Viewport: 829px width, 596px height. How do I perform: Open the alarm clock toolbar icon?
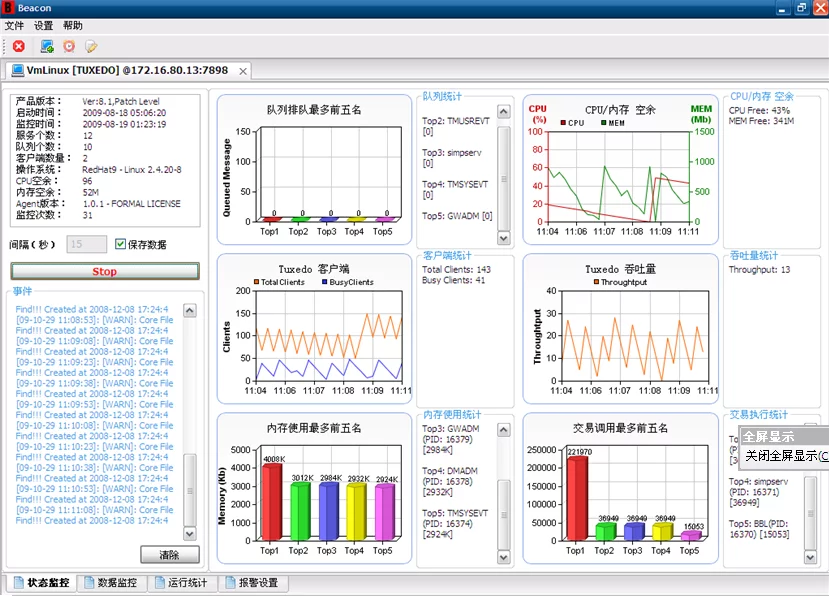69,47
